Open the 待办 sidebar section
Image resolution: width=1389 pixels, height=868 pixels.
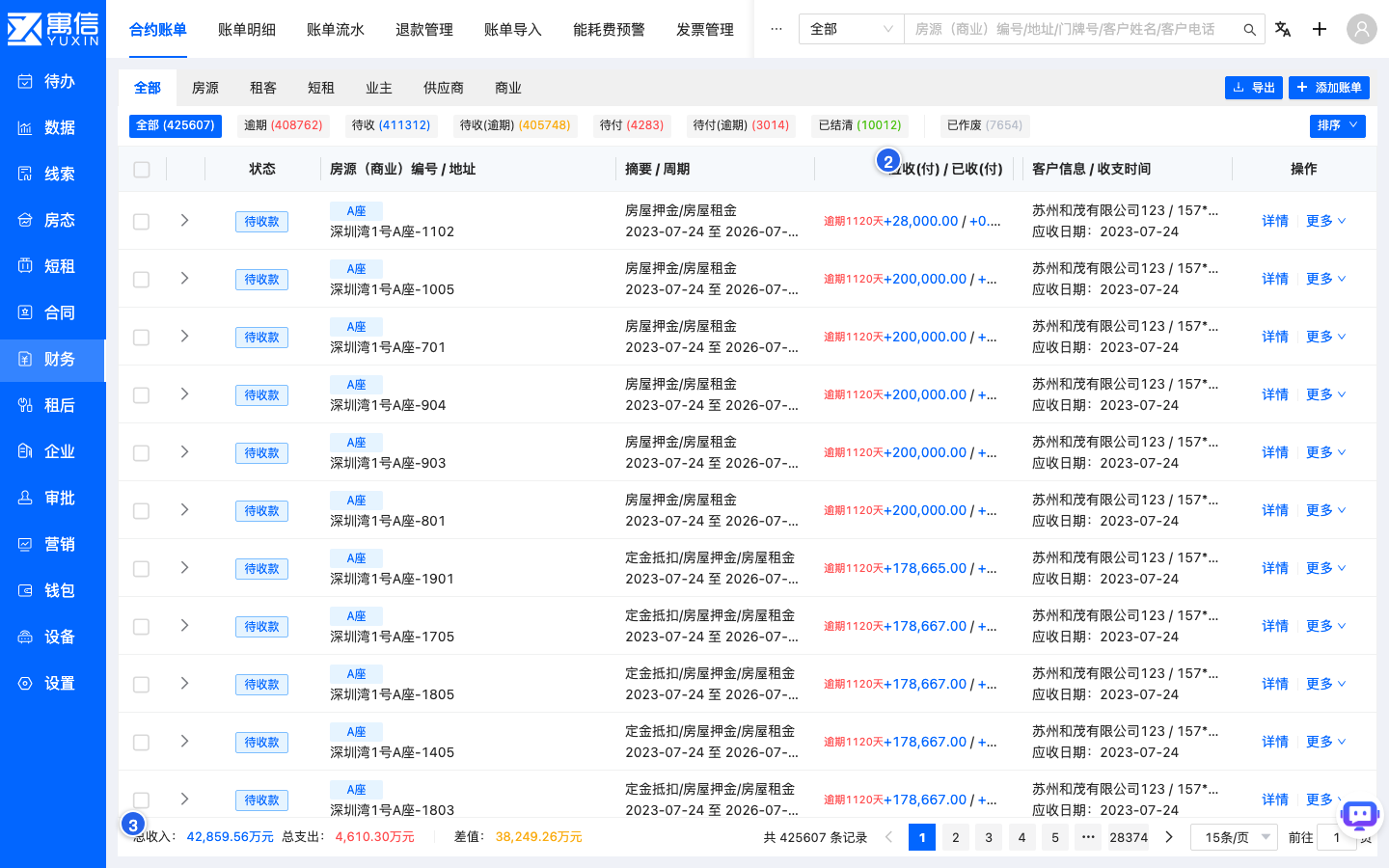[x=52, y=81]
